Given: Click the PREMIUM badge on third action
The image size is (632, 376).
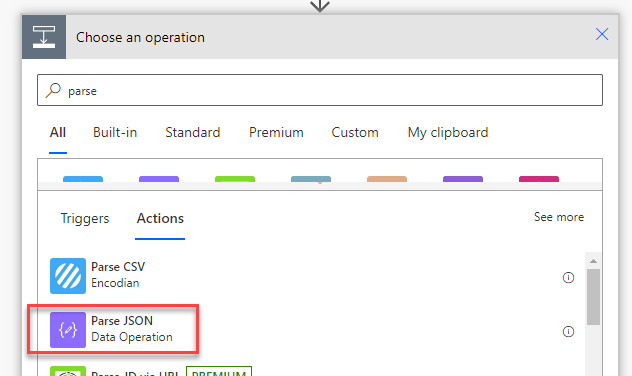Looking at the screenshot, I should [219, 372].
